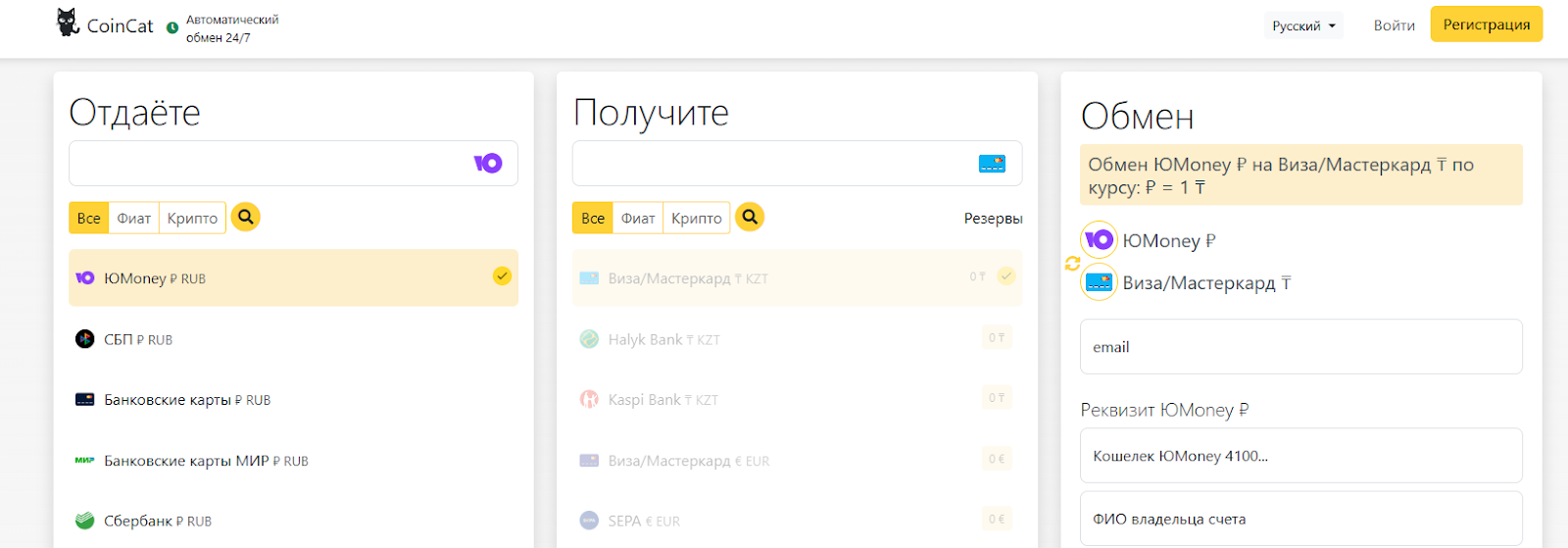Screen dimensions: 1568x548
Task: Select the Крипто tab under Получите
Action: click(x=697, y=218)
